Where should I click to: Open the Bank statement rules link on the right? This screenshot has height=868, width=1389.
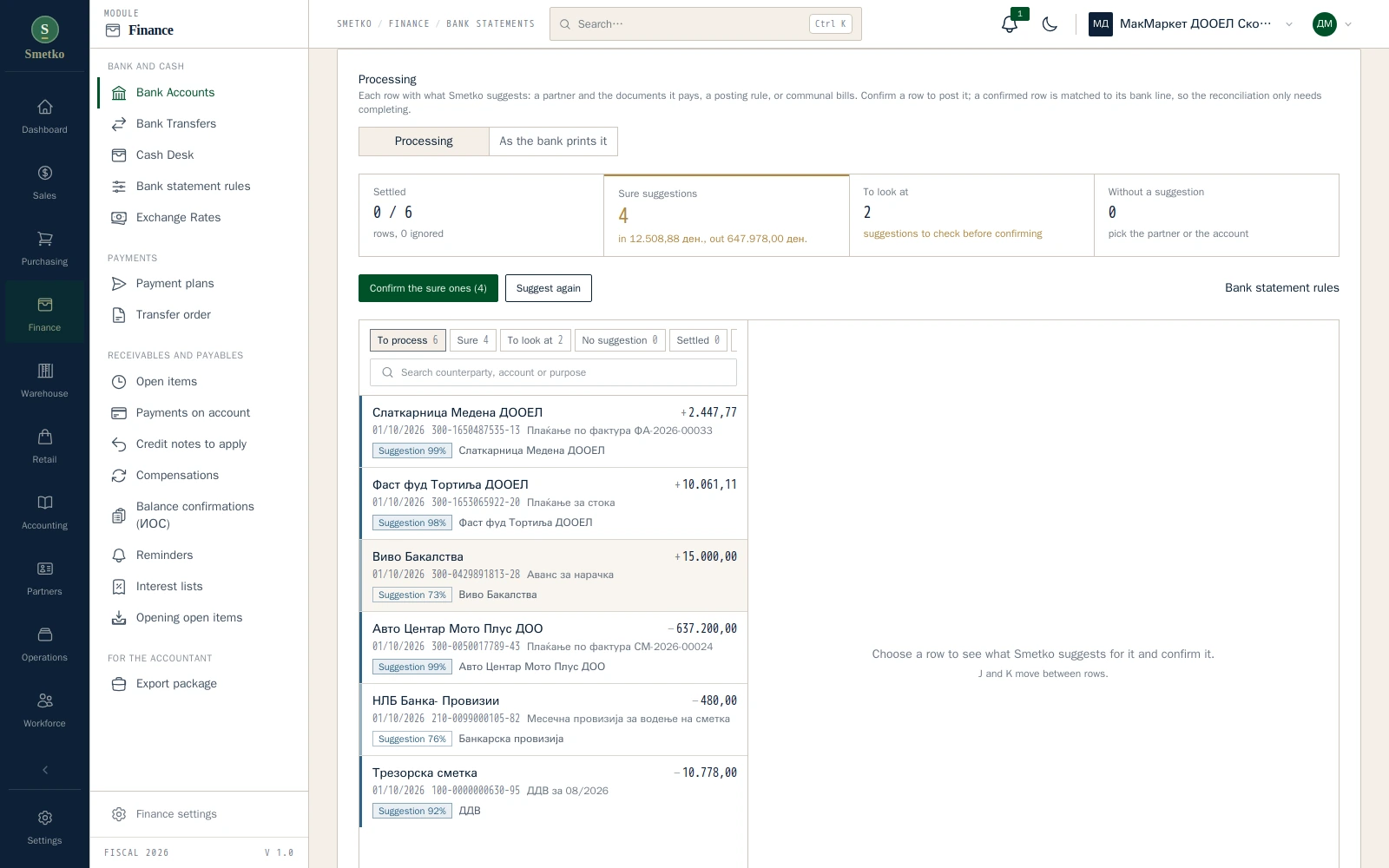pos(1281,288)
